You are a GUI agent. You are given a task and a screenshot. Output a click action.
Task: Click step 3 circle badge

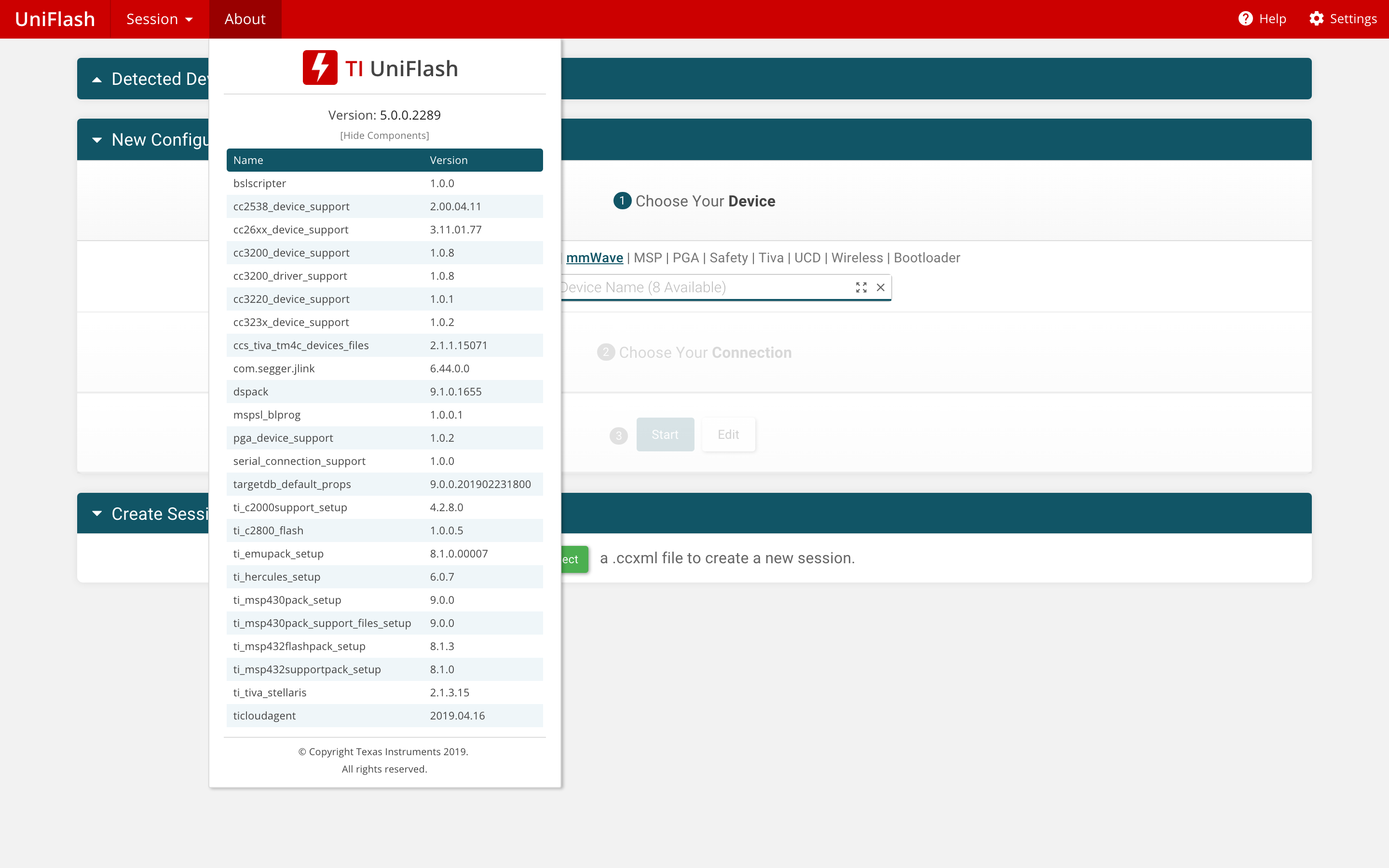point(618,435)
